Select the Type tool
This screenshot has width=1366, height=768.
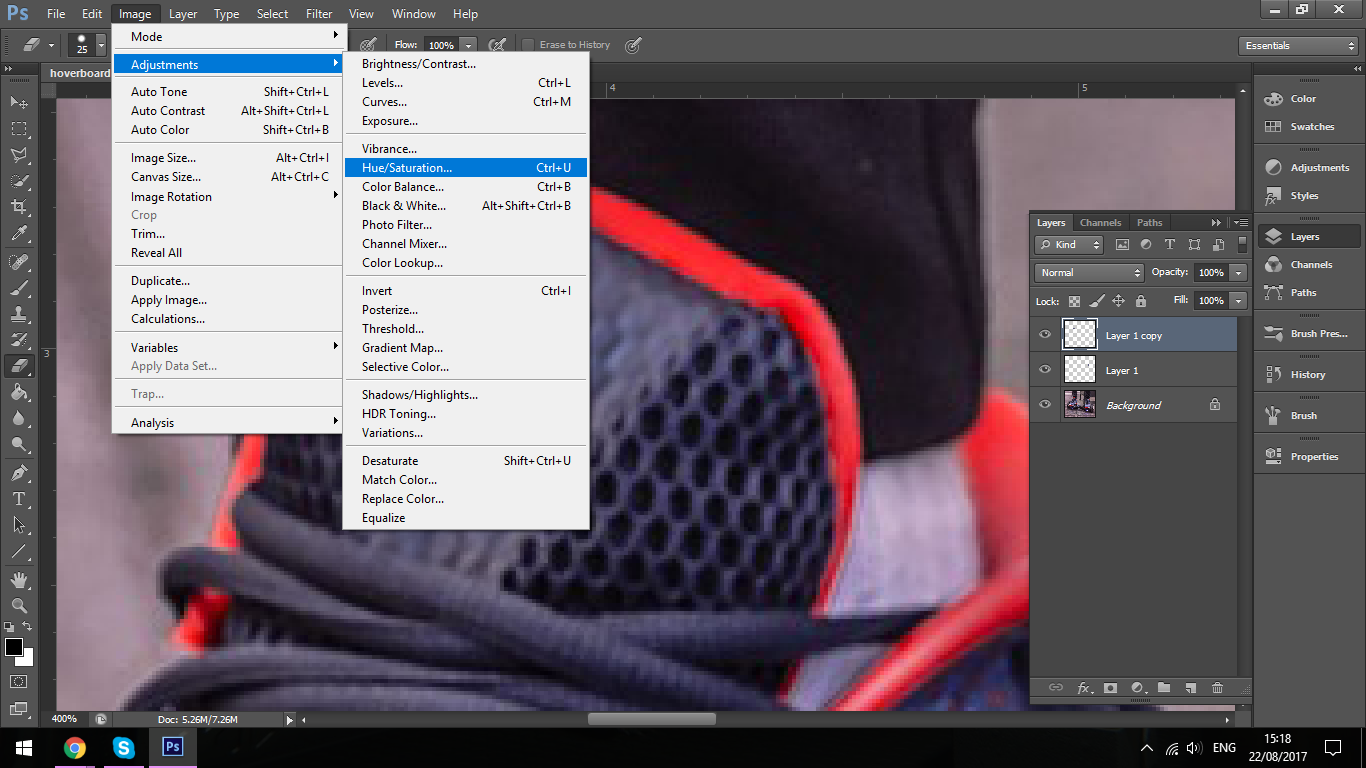click(x=19, y=498)
